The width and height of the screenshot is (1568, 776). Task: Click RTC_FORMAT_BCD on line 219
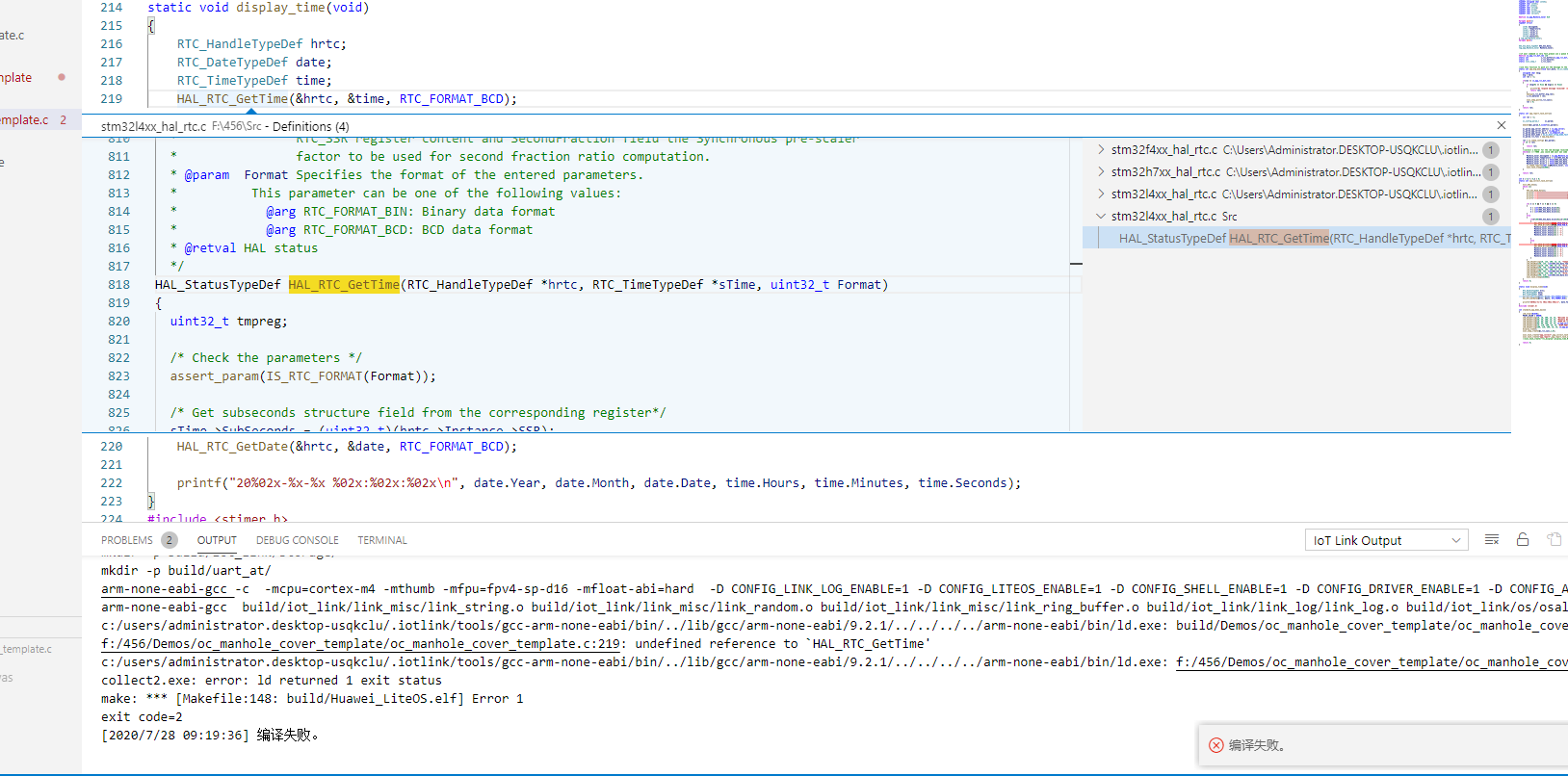point(451,99)
